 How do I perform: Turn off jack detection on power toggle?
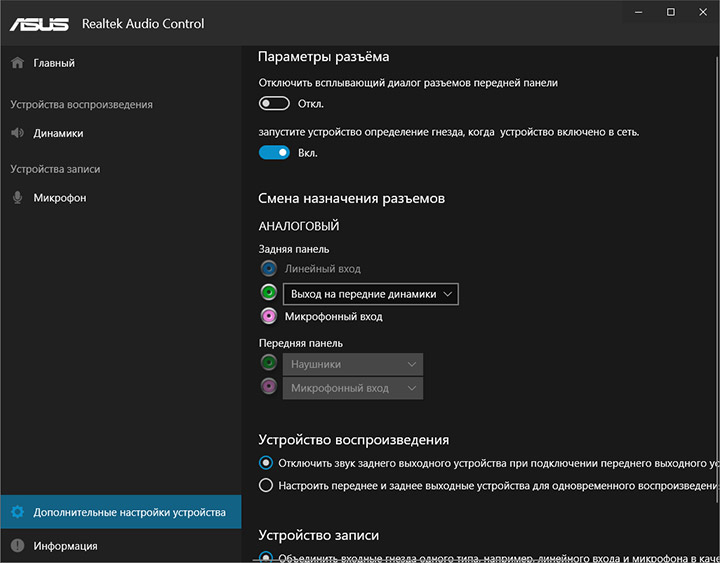pyautogui.click(x=274, y=153)
